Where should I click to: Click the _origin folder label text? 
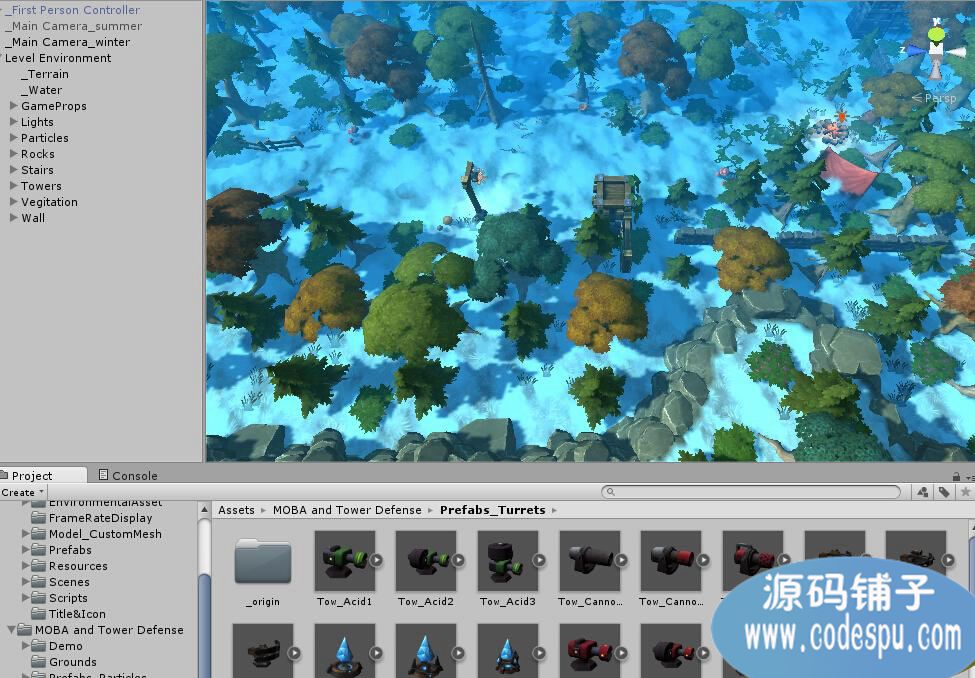(x=262, y=601)
